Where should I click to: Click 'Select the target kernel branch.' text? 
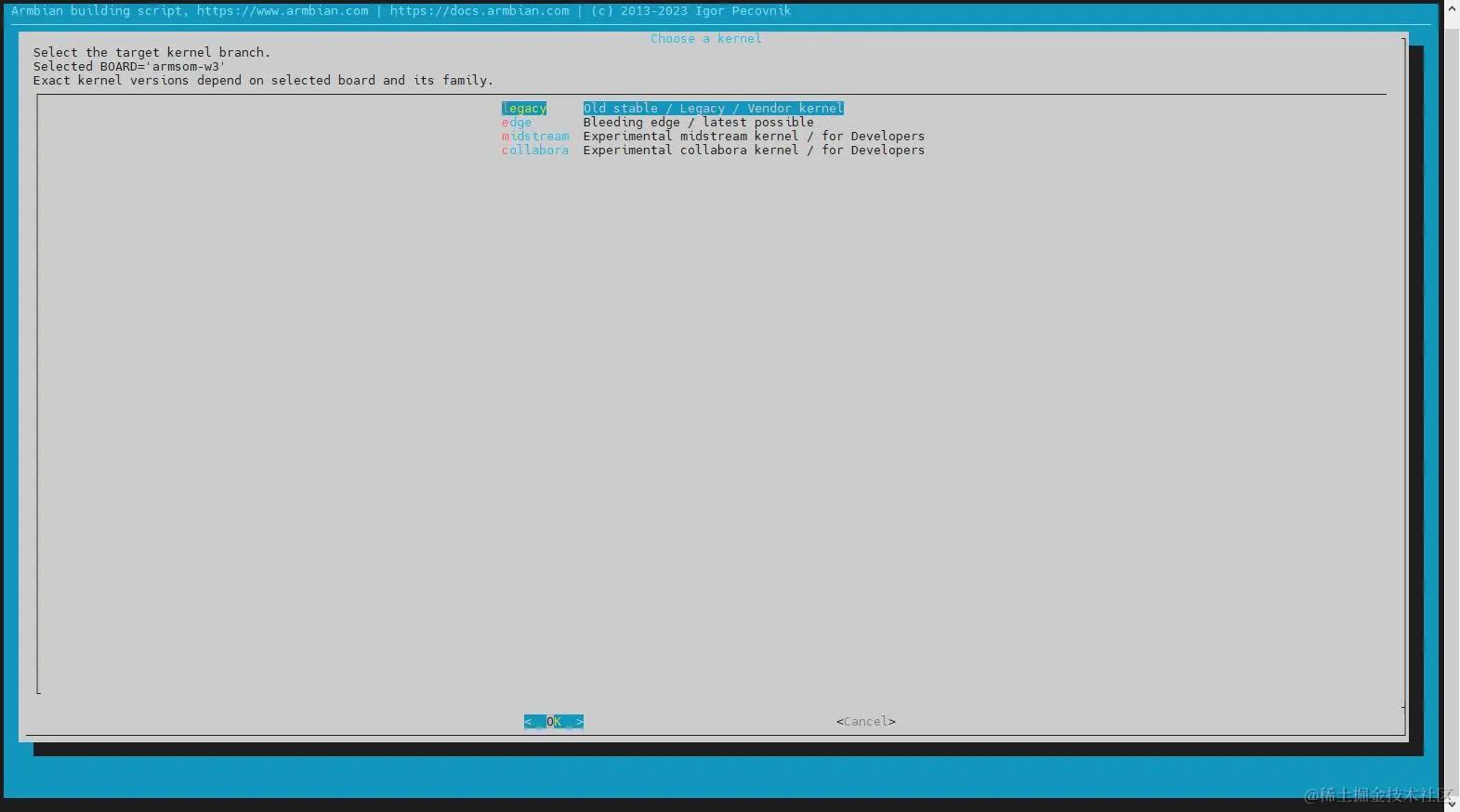pyautogui.click(x=151, y=53)
